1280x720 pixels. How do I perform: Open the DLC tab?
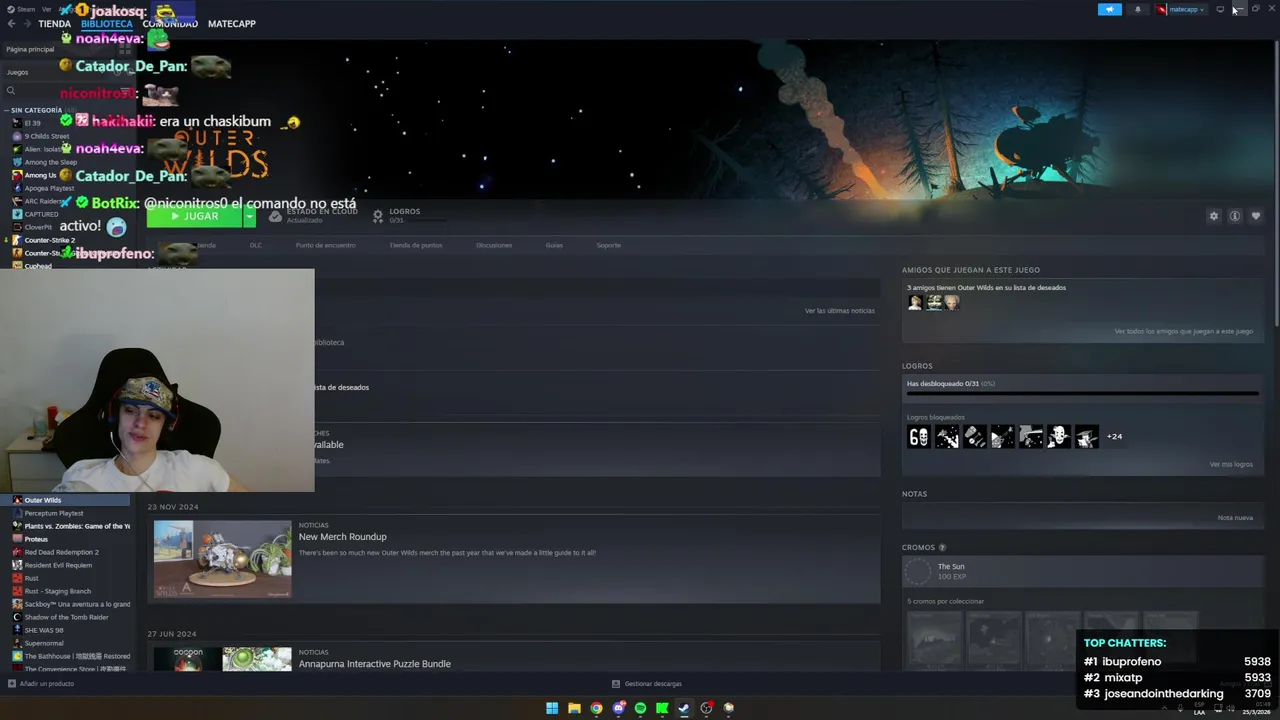click(256, 245)
